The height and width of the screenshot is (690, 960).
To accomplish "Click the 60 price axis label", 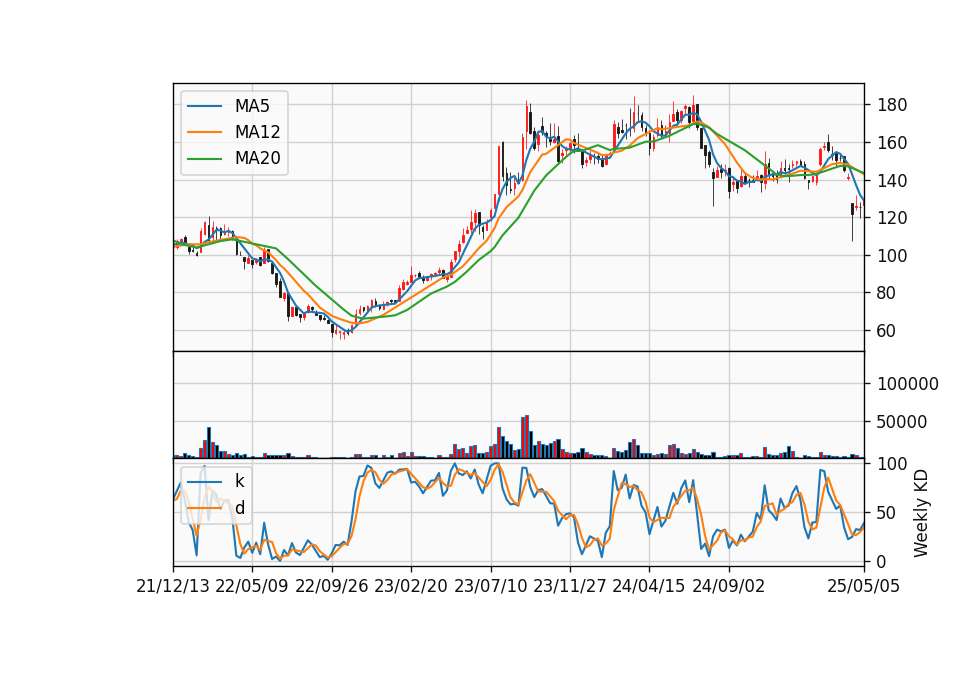I will pos(887,331).
